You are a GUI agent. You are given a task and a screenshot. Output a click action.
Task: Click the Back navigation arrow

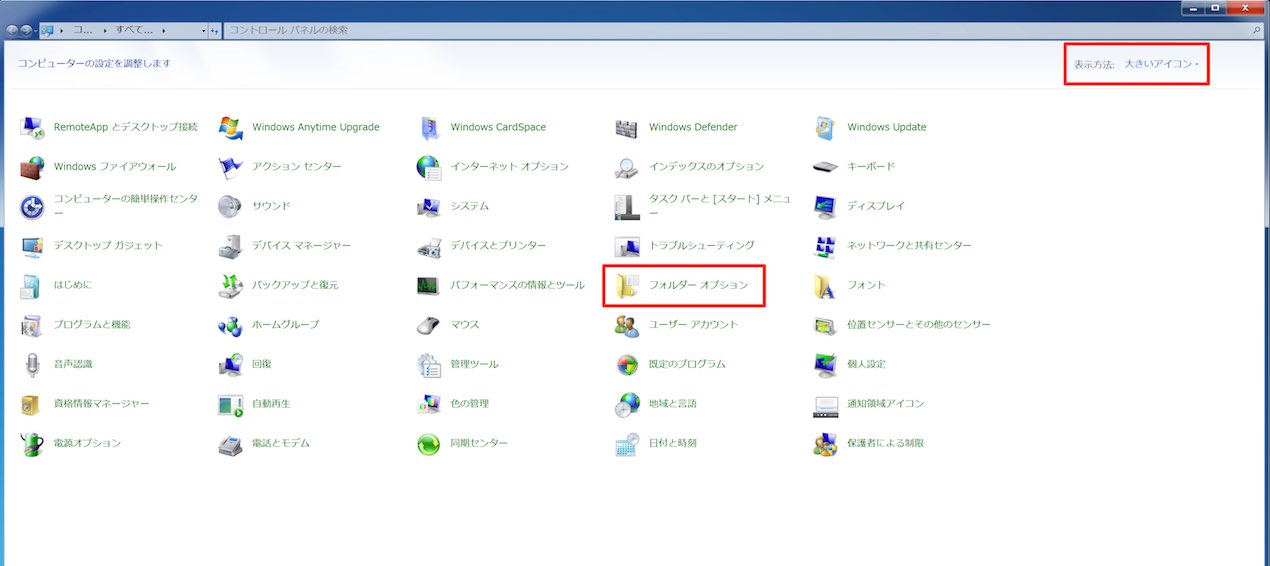tap(12, 31)
